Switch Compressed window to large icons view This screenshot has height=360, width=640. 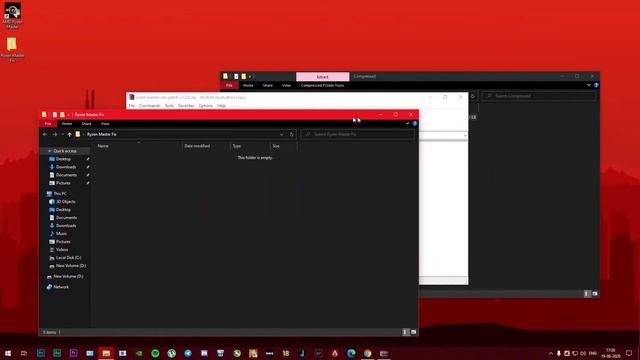[595, 294]
